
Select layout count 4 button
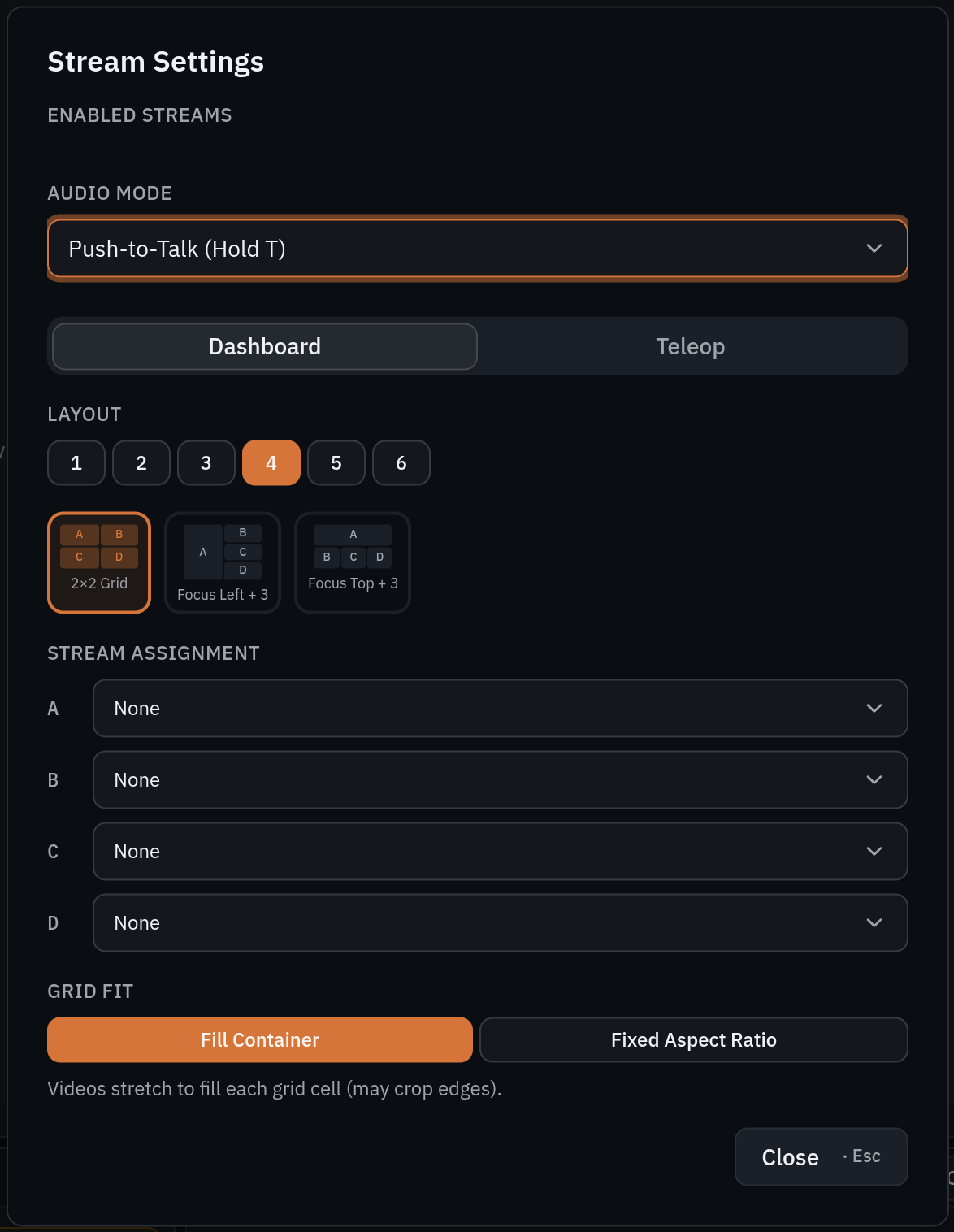[x=271, y=463]
